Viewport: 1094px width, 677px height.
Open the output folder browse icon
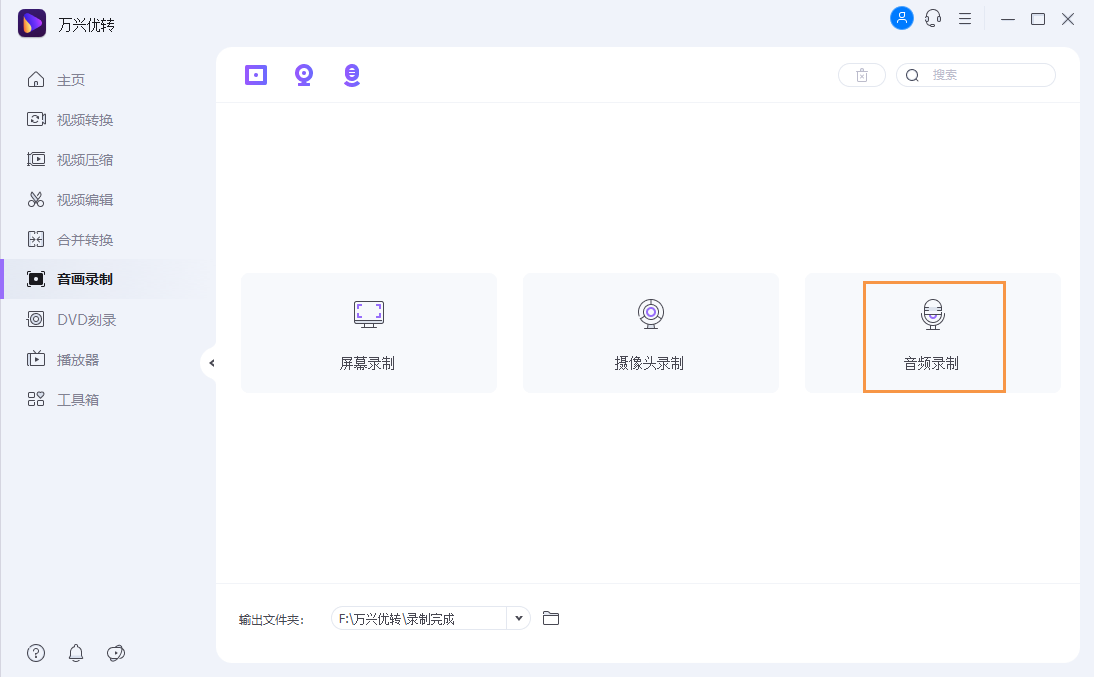coord(550,618)
